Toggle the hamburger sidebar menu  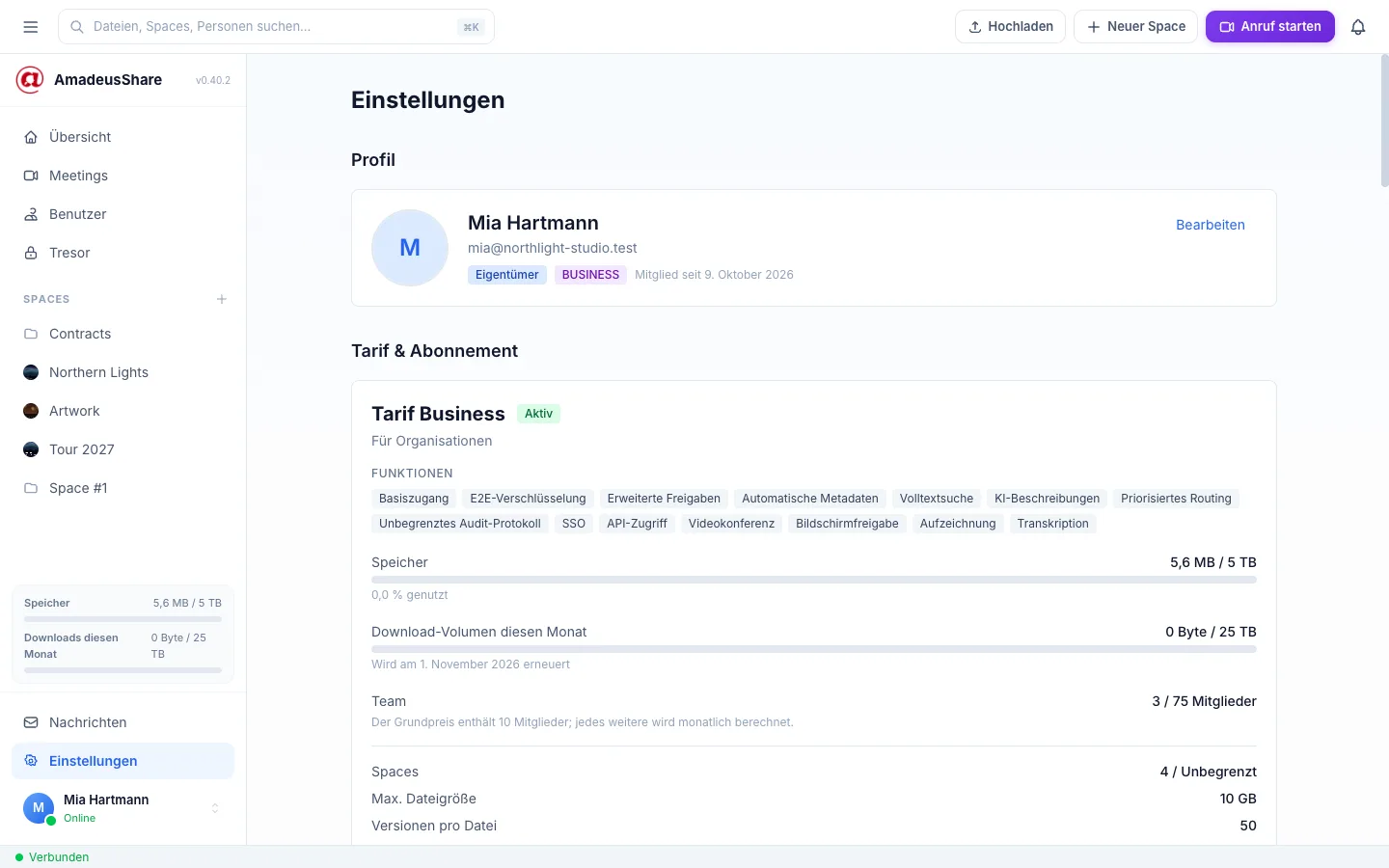click(31, 27)
